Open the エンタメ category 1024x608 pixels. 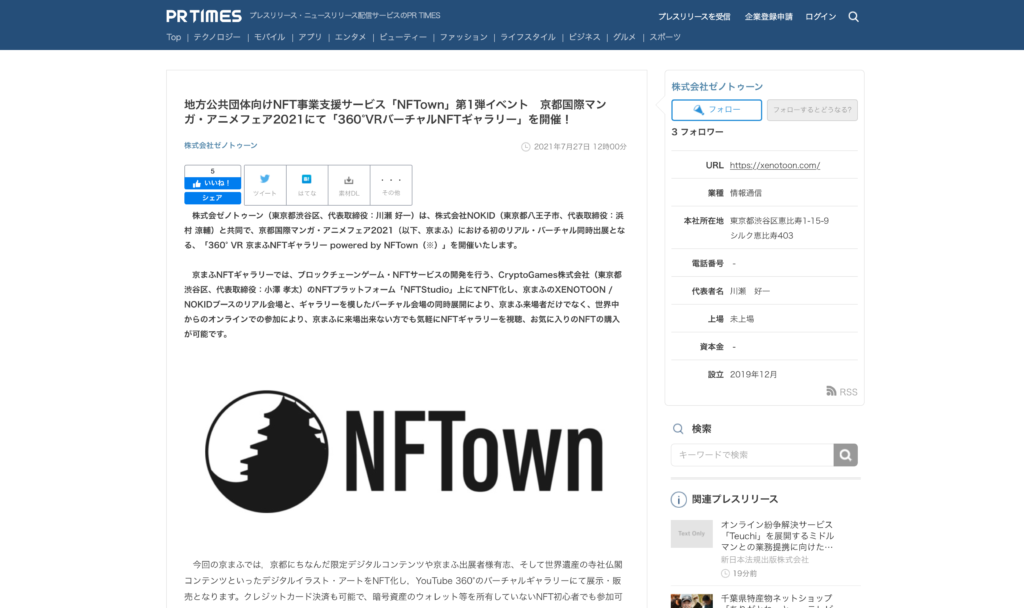(x=350, y=37)
